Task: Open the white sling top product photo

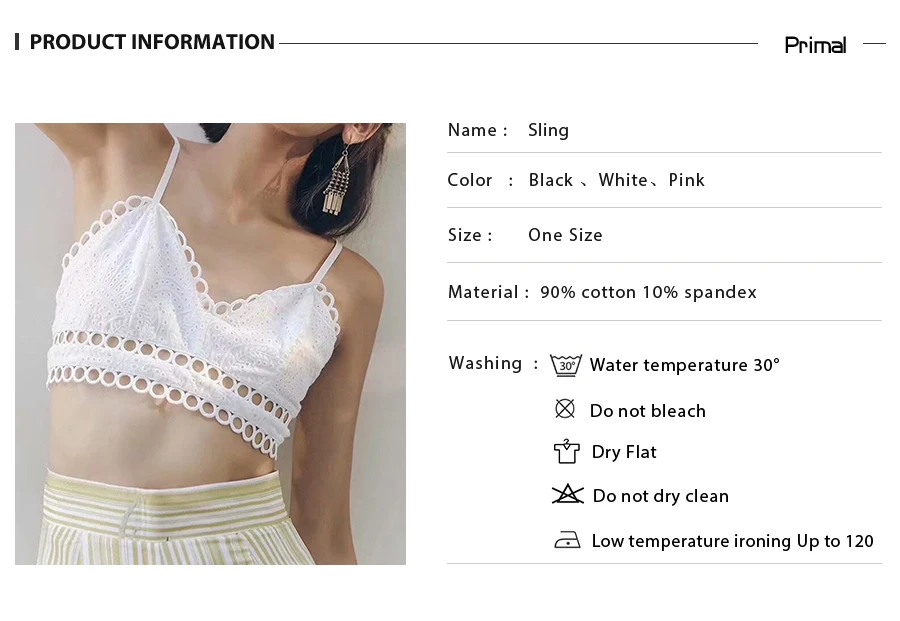Action: point(210,344)
